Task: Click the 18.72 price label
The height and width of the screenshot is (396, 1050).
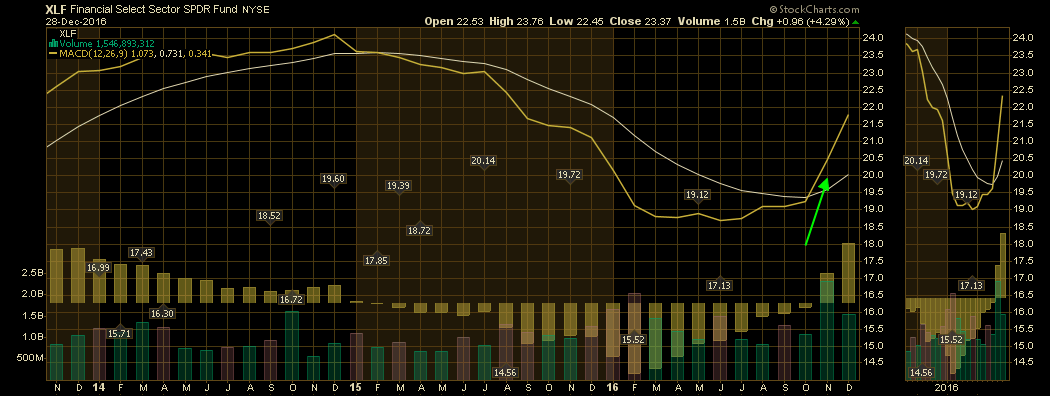Action: [x=419, y=230]
